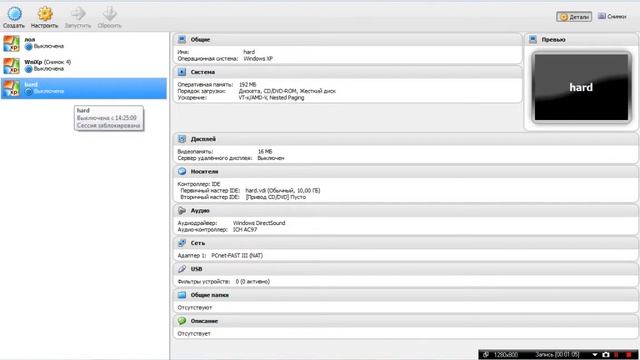This screenshot has width=640, height=360.
Task: Open the recorder bar dropdown arrow
Action: click(x=595, y=355)
